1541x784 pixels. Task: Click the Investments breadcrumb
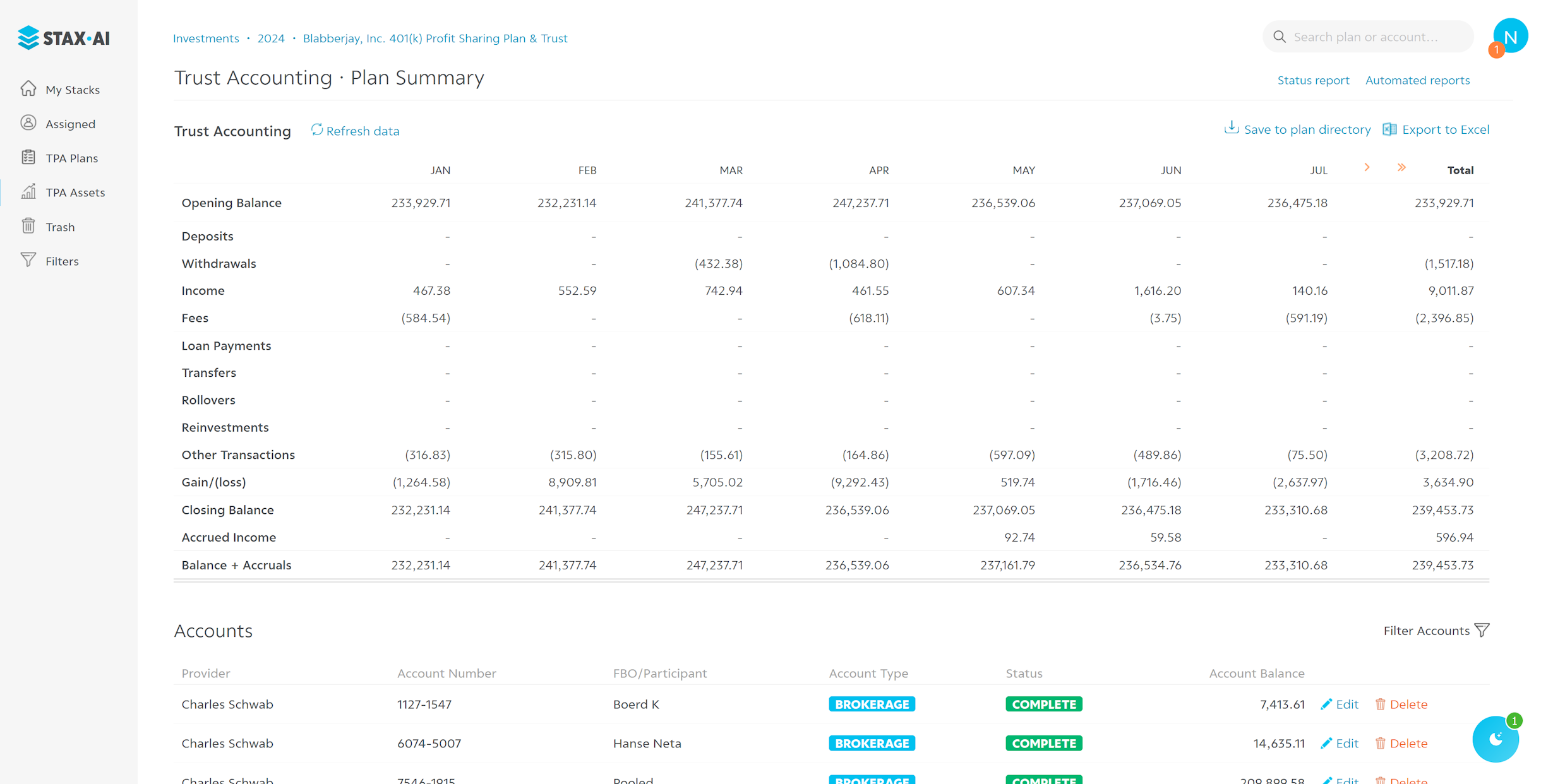pos(206,38)
